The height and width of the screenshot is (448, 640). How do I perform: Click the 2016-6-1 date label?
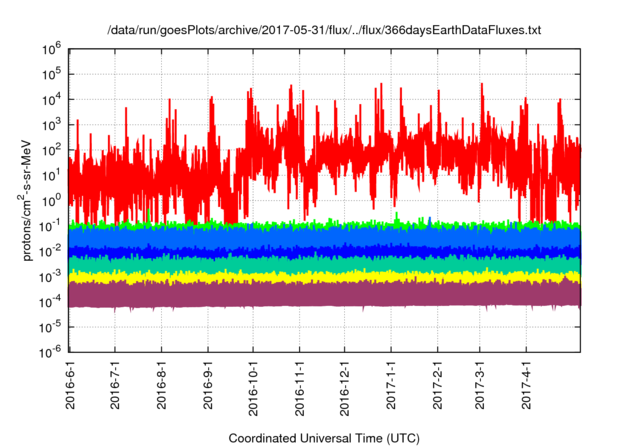coord(70,384)
